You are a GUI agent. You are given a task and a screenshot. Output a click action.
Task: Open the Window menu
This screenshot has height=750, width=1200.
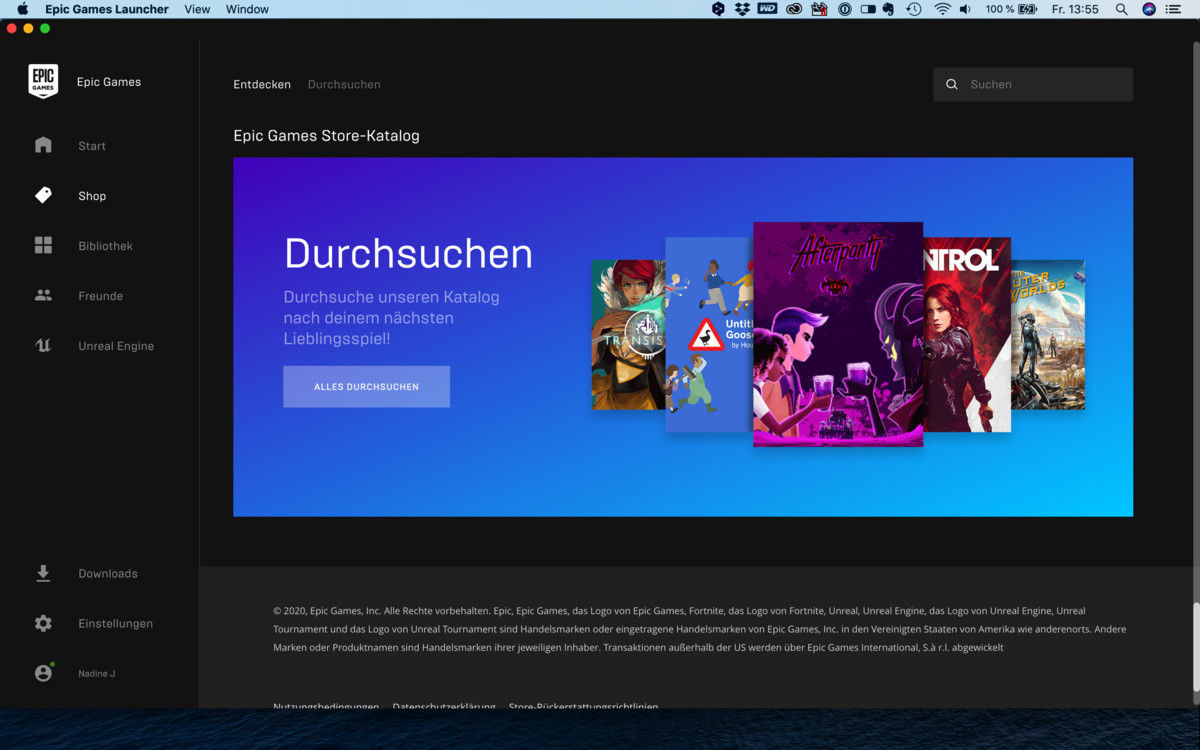pos(247,9)
